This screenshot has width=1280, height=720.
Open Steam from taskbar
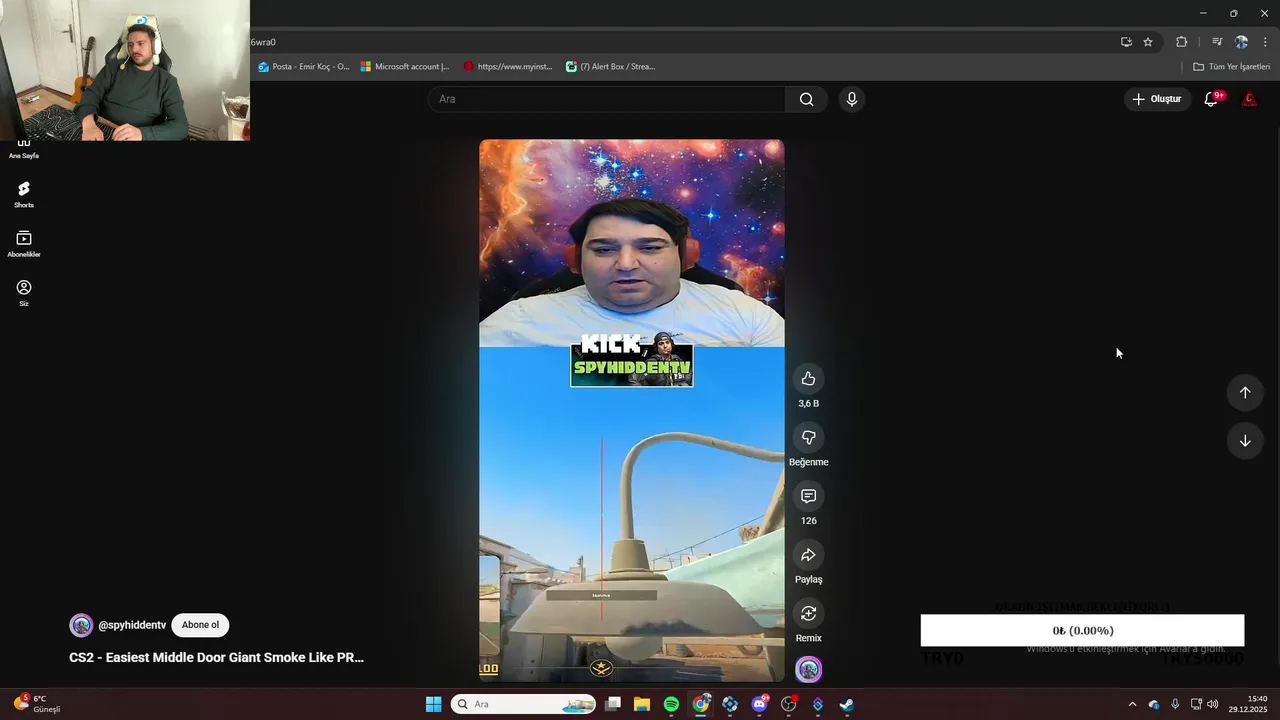[846, 704]
